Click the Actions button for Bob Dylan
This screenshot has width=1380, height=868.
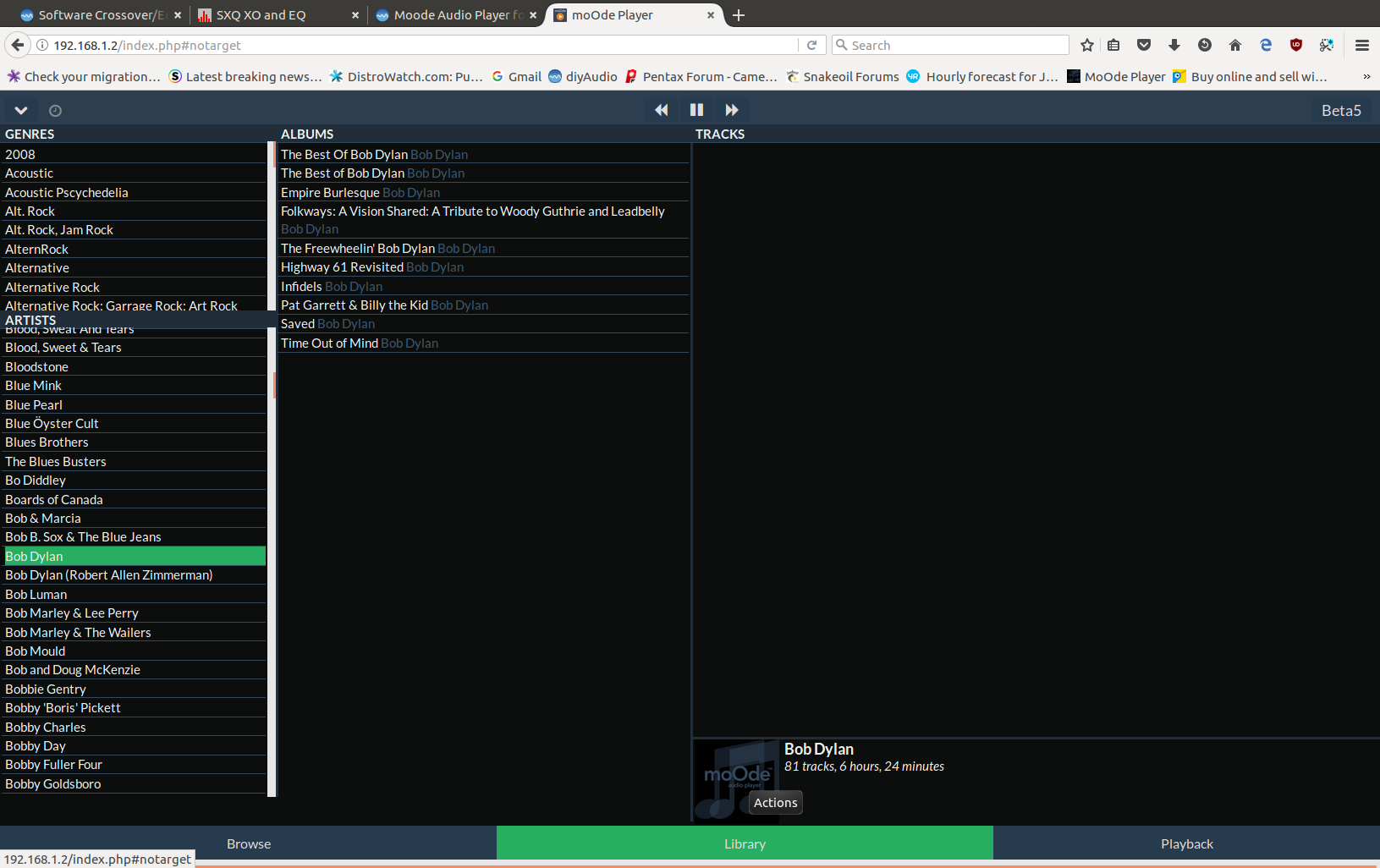[x=776, y=803]
